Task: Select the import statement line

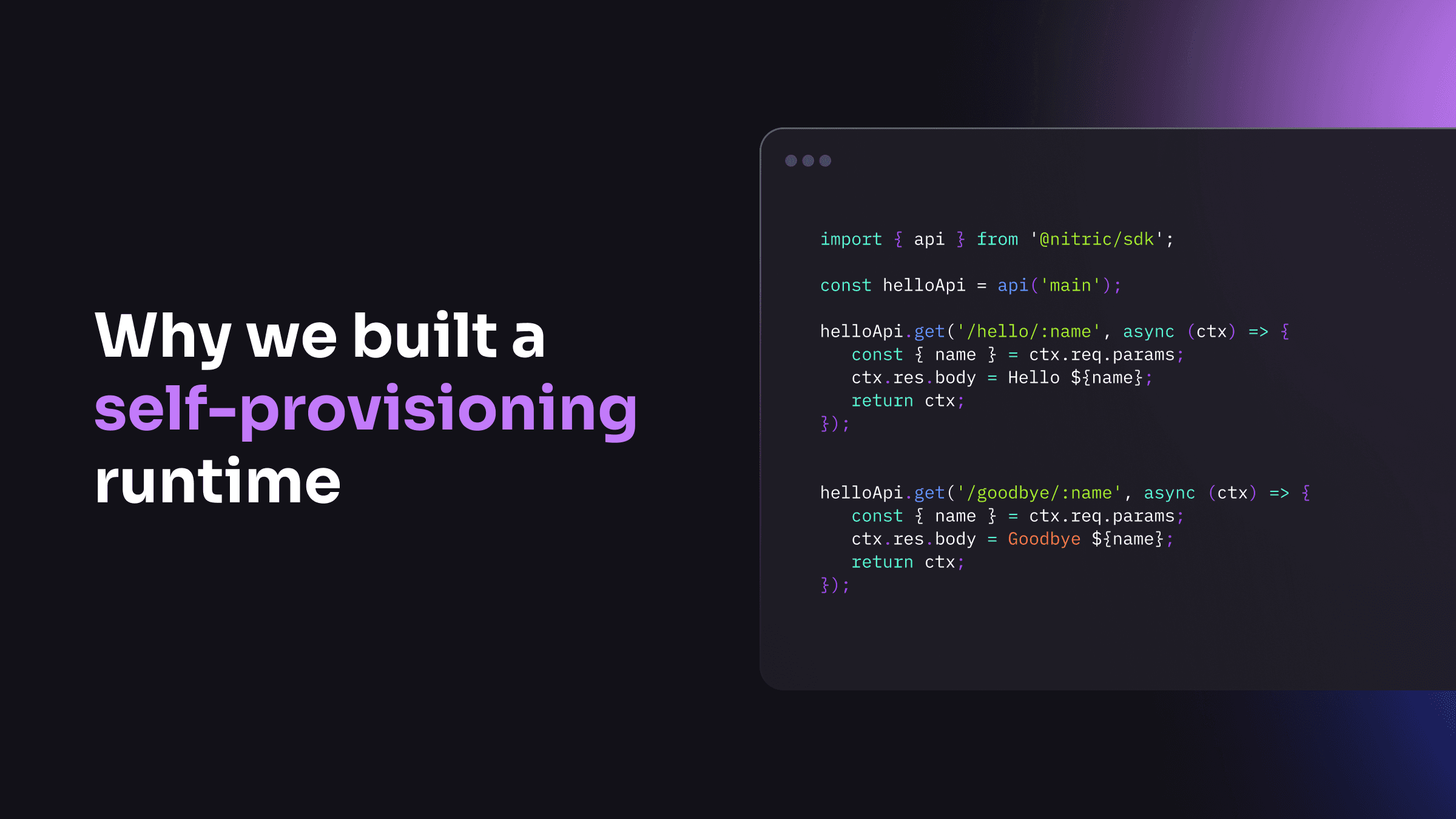Action: [997, 238]
